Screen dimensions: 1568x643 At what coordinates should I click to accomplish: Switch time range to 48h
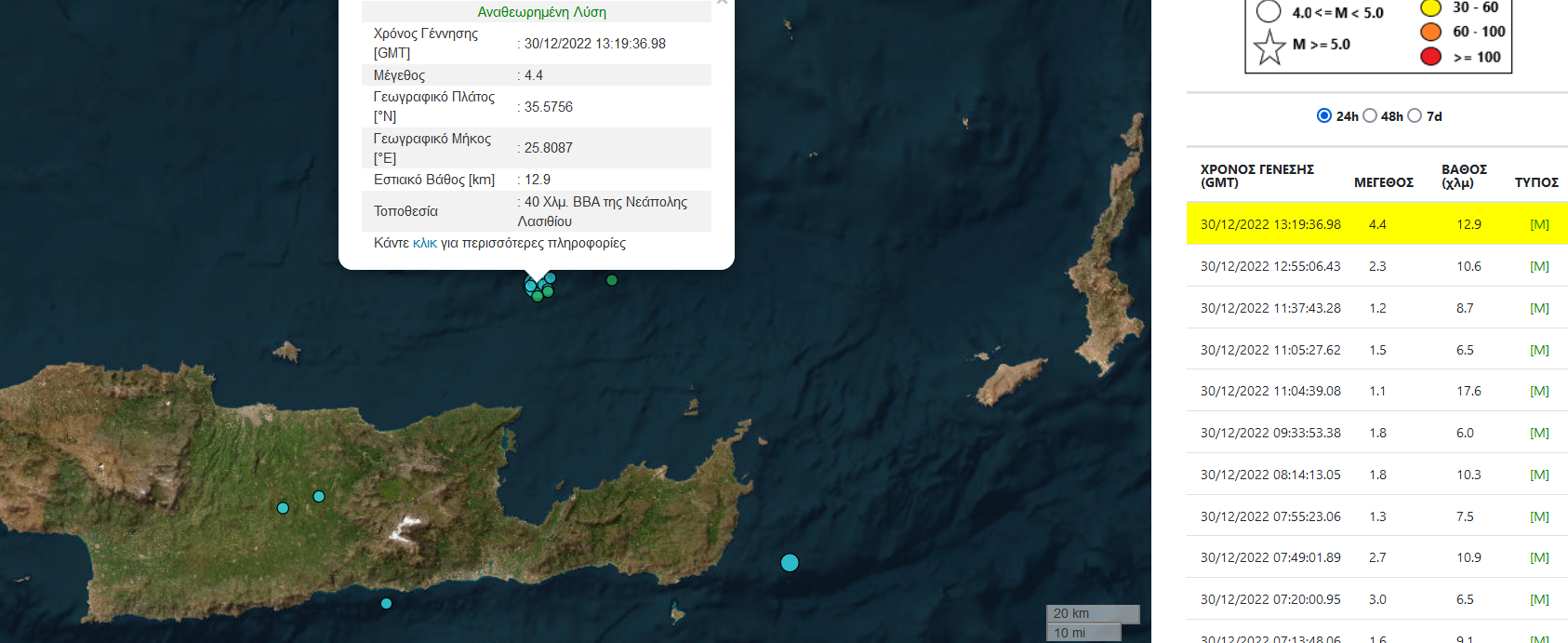(1370, 115)
